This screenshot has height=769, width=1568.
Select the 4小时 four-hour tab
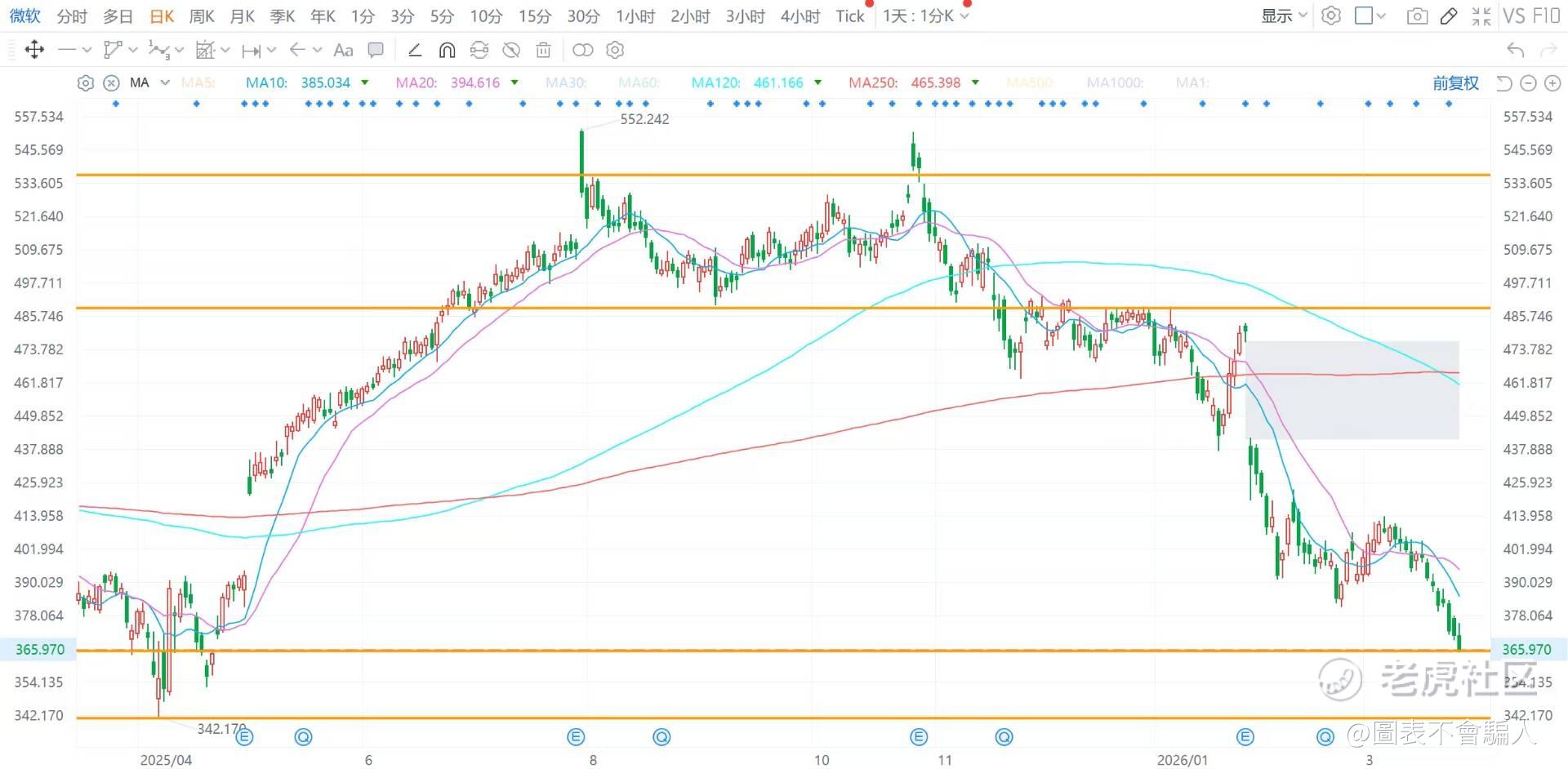[x=800, y=16]
